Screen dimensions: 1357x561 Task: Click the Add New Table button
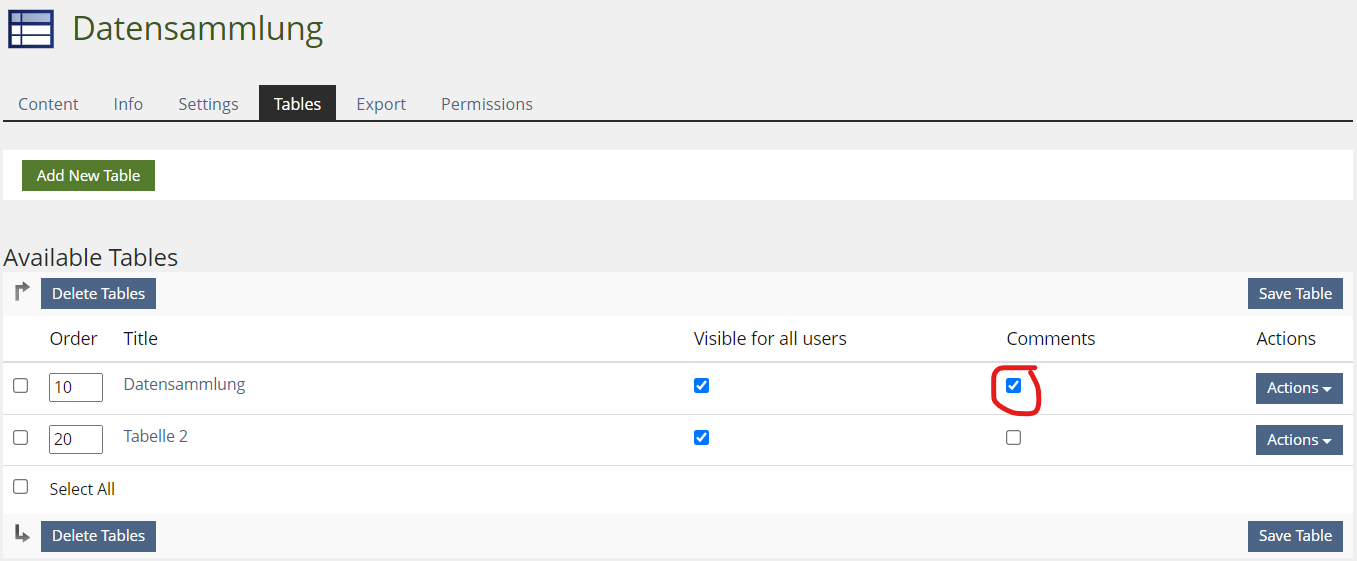[x=88, y=175]
